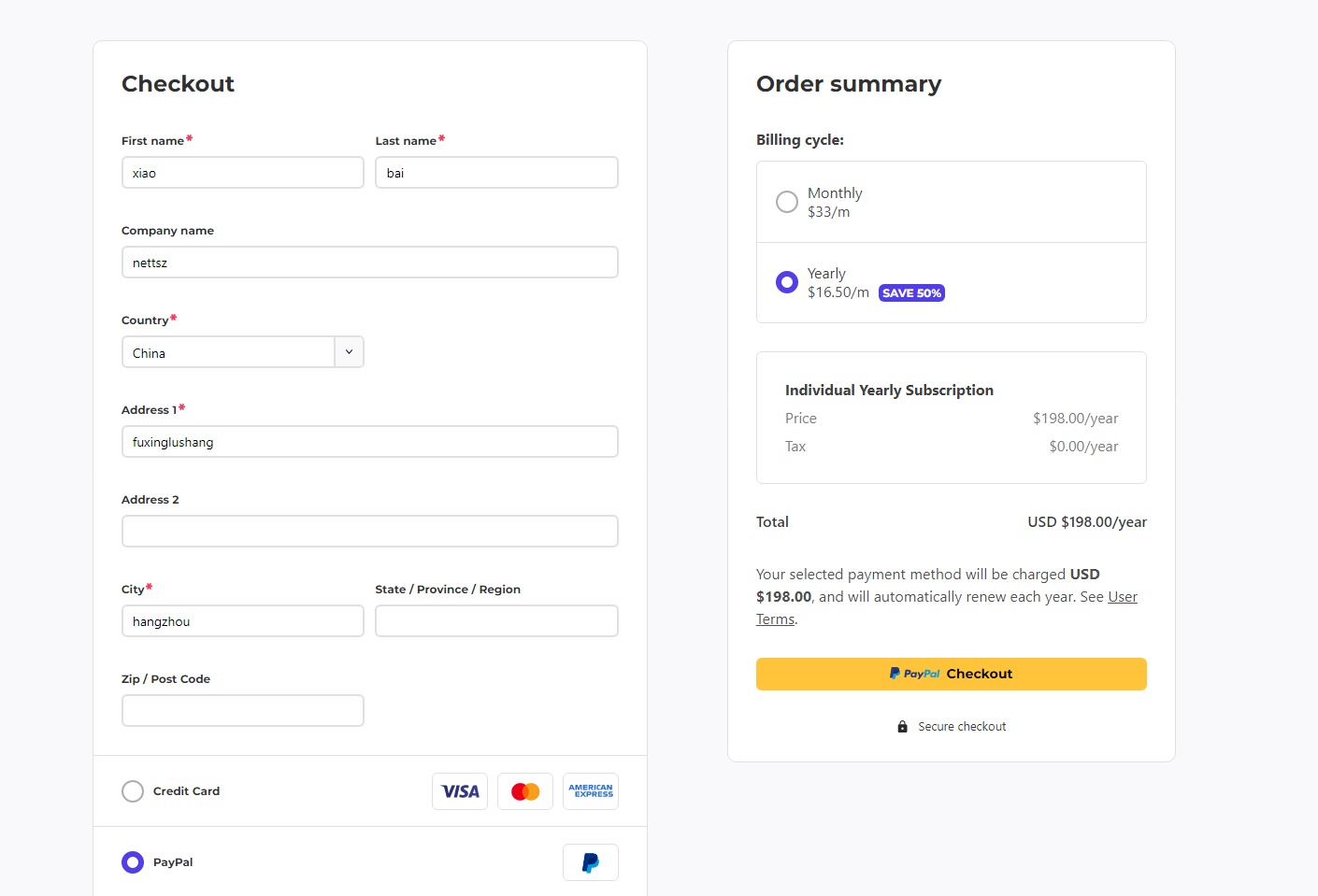Screen dimensions: 1318x896
Task: Click the Visa card icon
Action: coord(460,791)
